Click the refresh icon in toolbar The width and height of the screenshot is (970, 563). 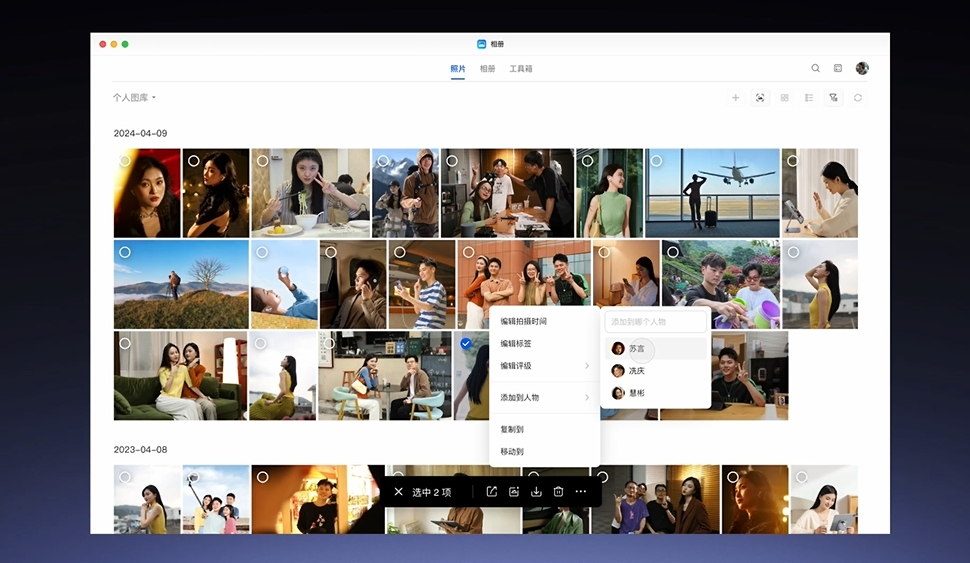click(x=858, y=98)
